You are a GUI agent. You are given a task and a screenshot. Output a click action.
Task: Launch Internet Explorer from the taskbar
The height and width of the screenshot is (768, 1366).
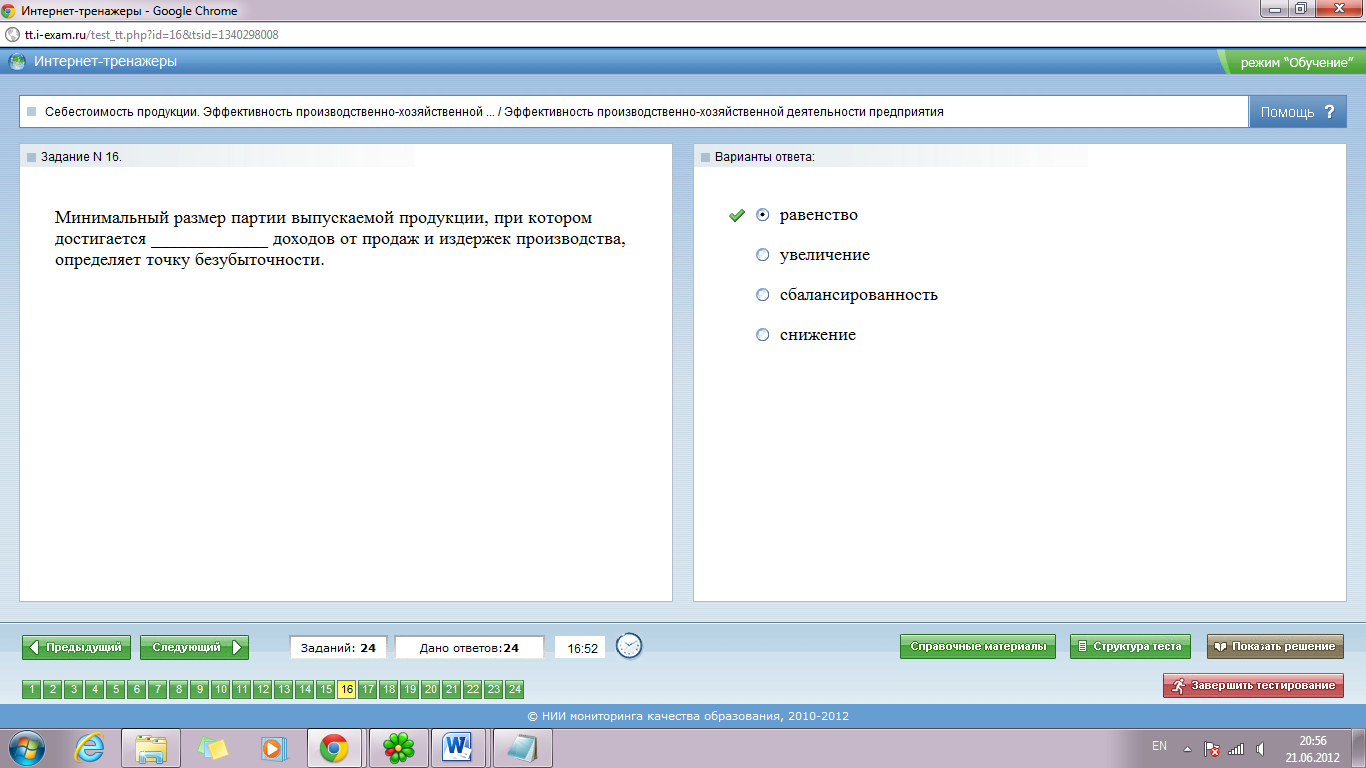(x=89, y=747)
